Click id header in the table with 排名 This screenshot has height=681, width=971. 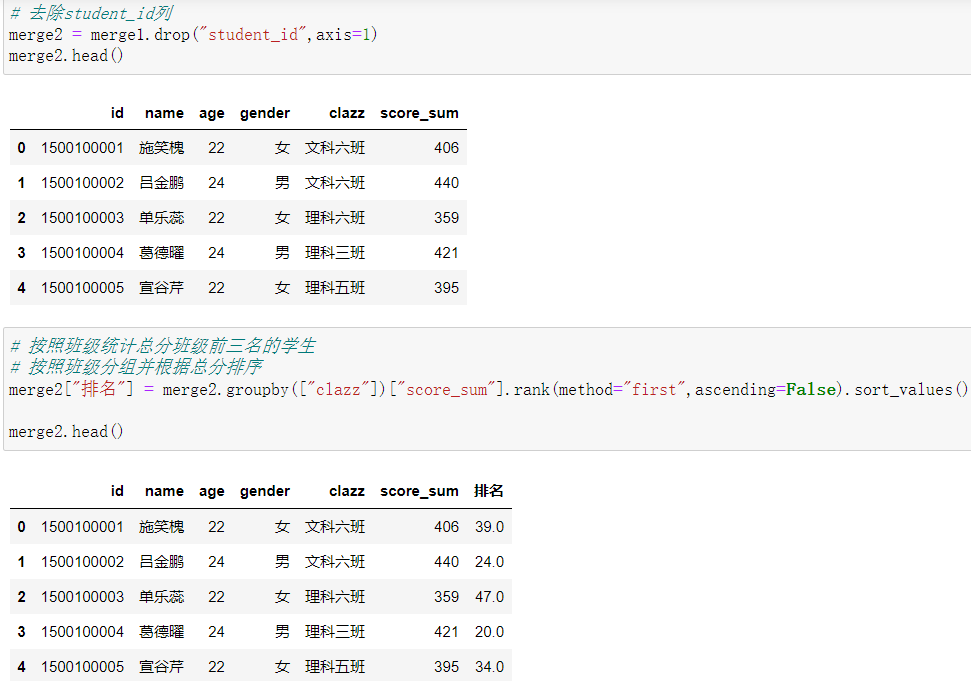(117, 492)
